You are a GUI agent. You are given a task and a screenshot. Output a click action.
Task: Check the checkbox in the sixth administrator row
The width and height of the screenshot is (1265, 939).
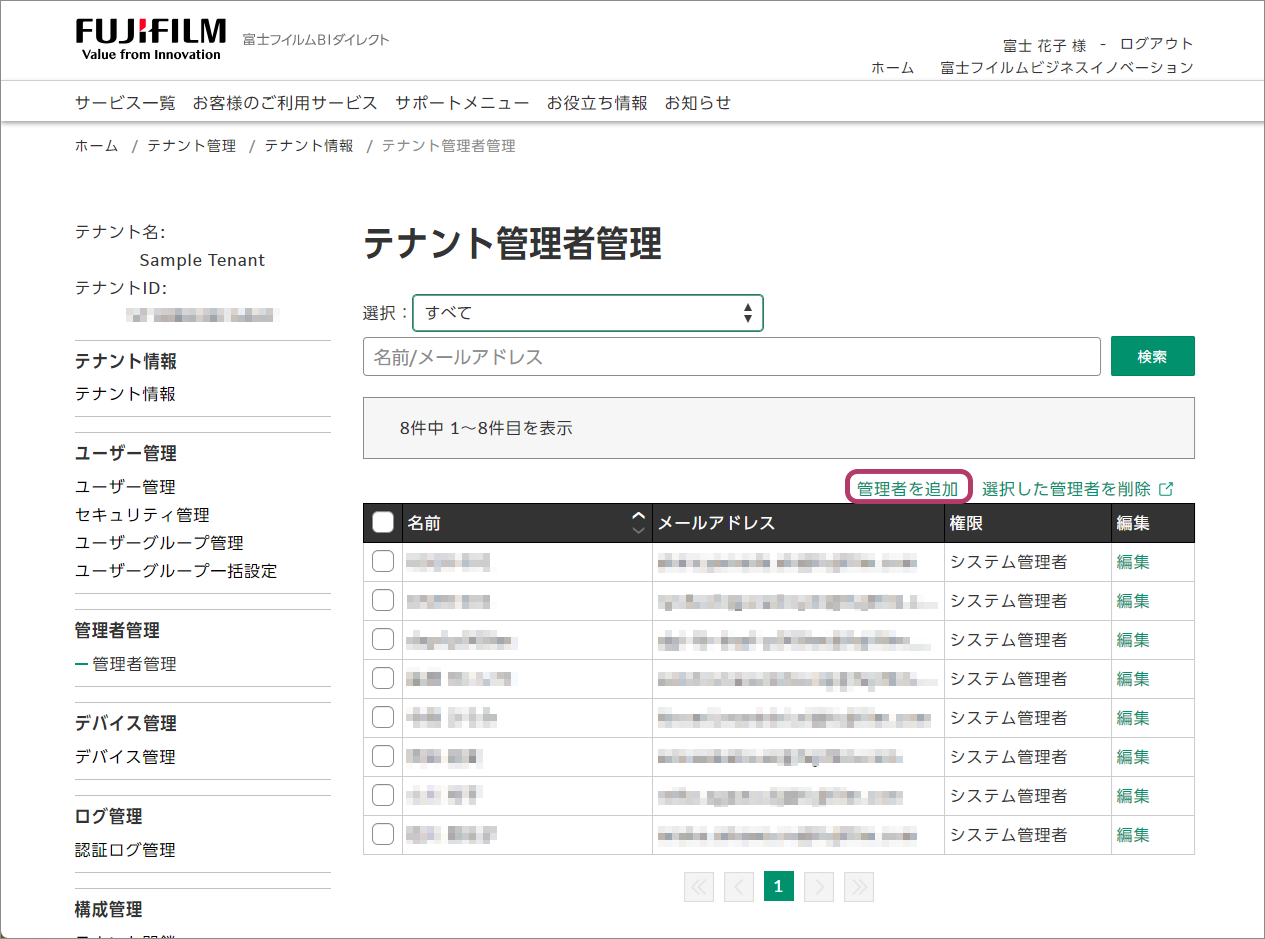[383, 756]
